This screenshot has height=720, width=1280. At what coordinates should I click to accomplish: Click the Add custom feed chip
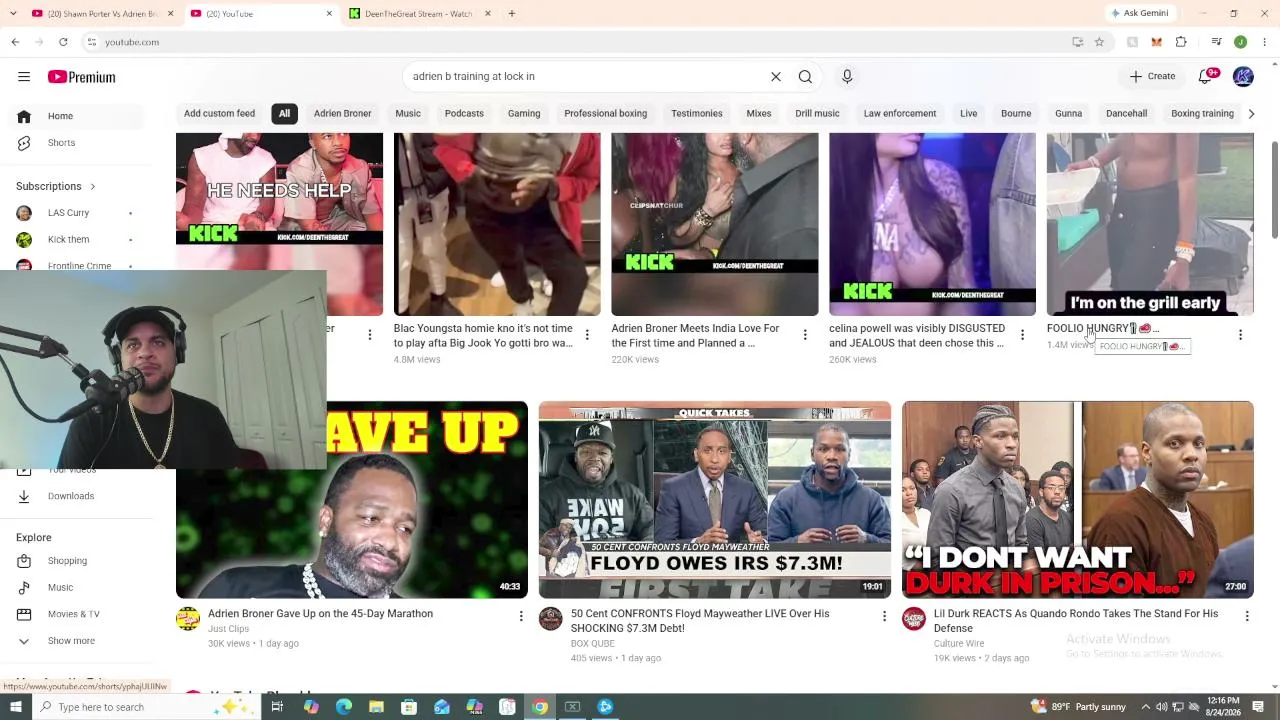tap(219, 114)
